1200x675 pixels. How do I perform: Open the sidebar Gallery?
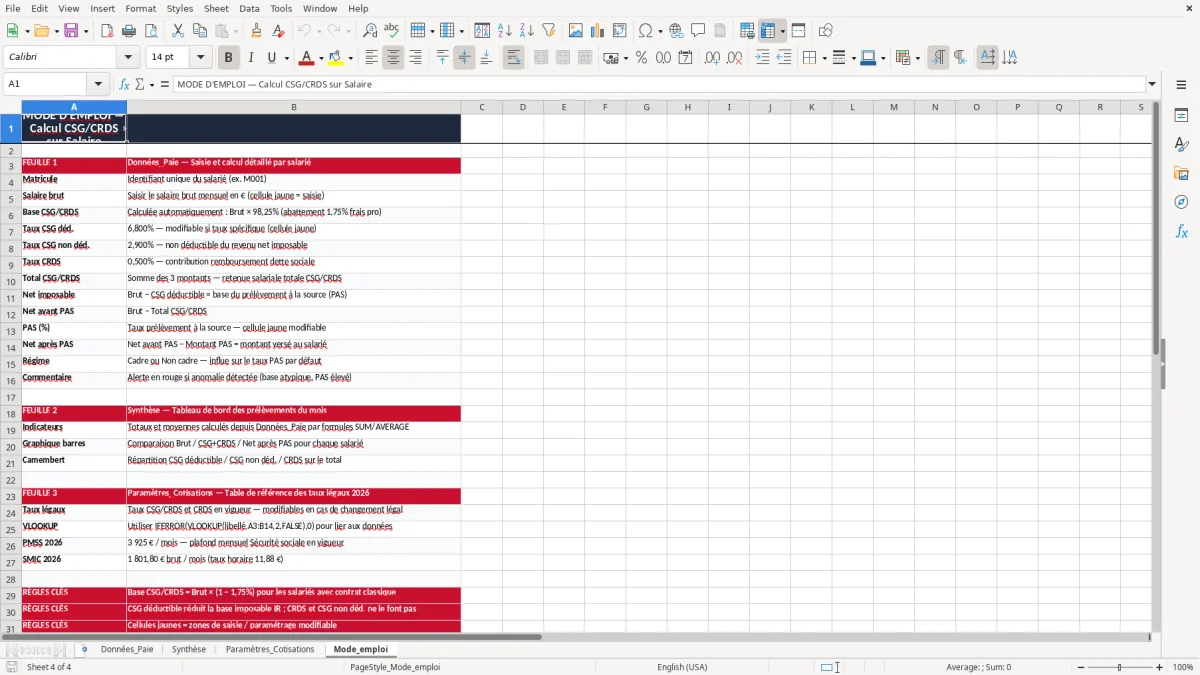pyautogui.click(x=1181, y=173)
